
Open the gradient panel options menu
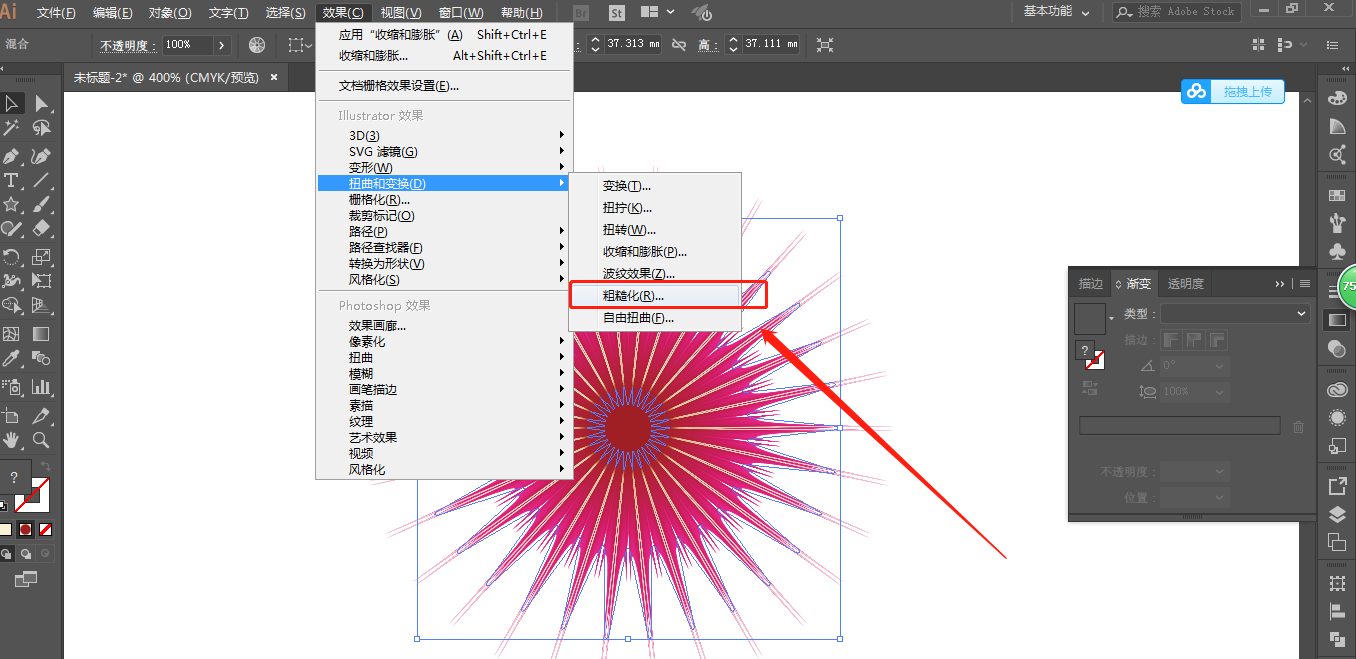point(1304,284)
